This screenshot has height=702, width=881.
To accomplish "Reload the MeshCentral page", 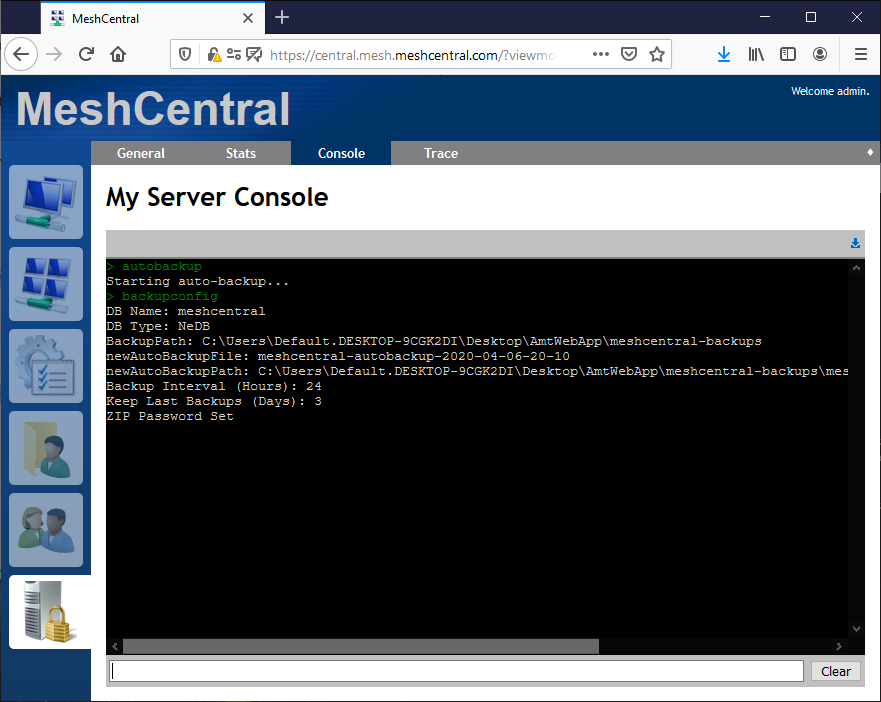I will (86, 55).
